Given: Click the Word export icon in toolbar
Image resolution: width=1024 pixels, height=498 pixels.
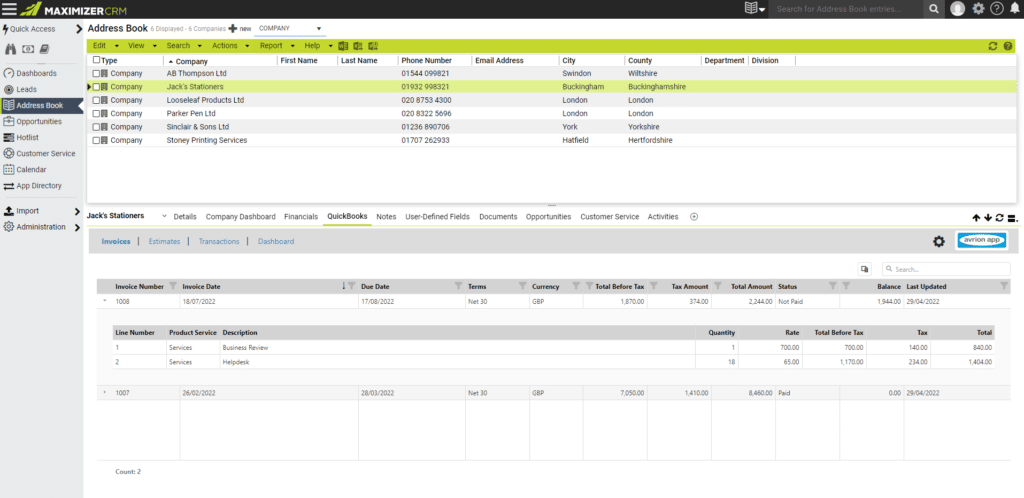Looking at the screenshot, I should (x=344, y=46).
